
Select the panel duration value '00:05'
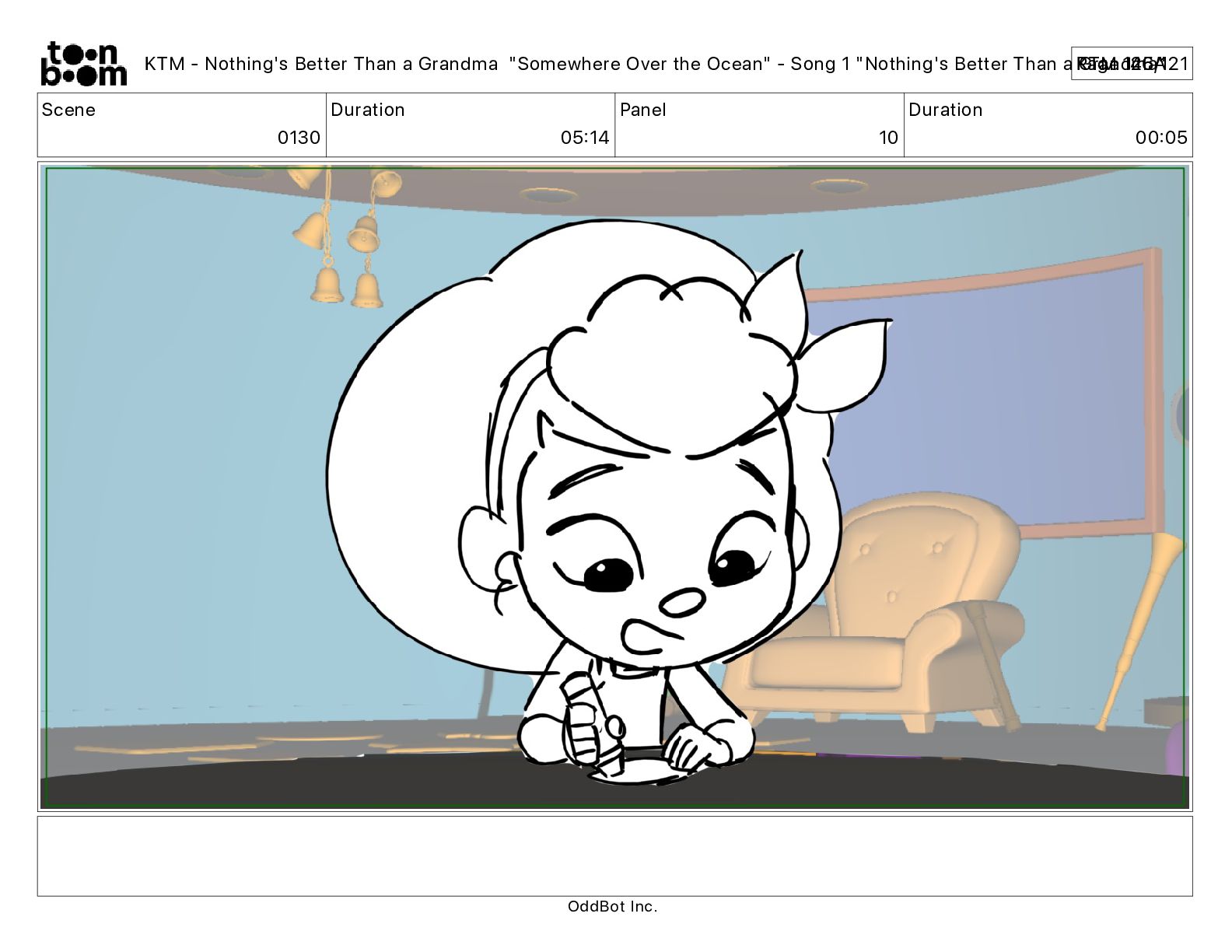(x=1161, y=138)
